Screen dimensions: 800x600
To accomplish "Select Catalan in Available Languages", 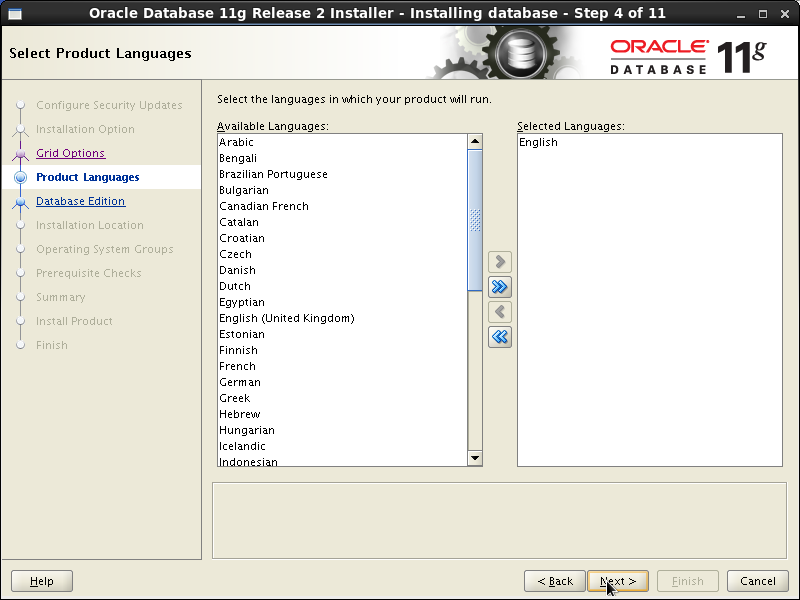I will click(x=342, y=222).
